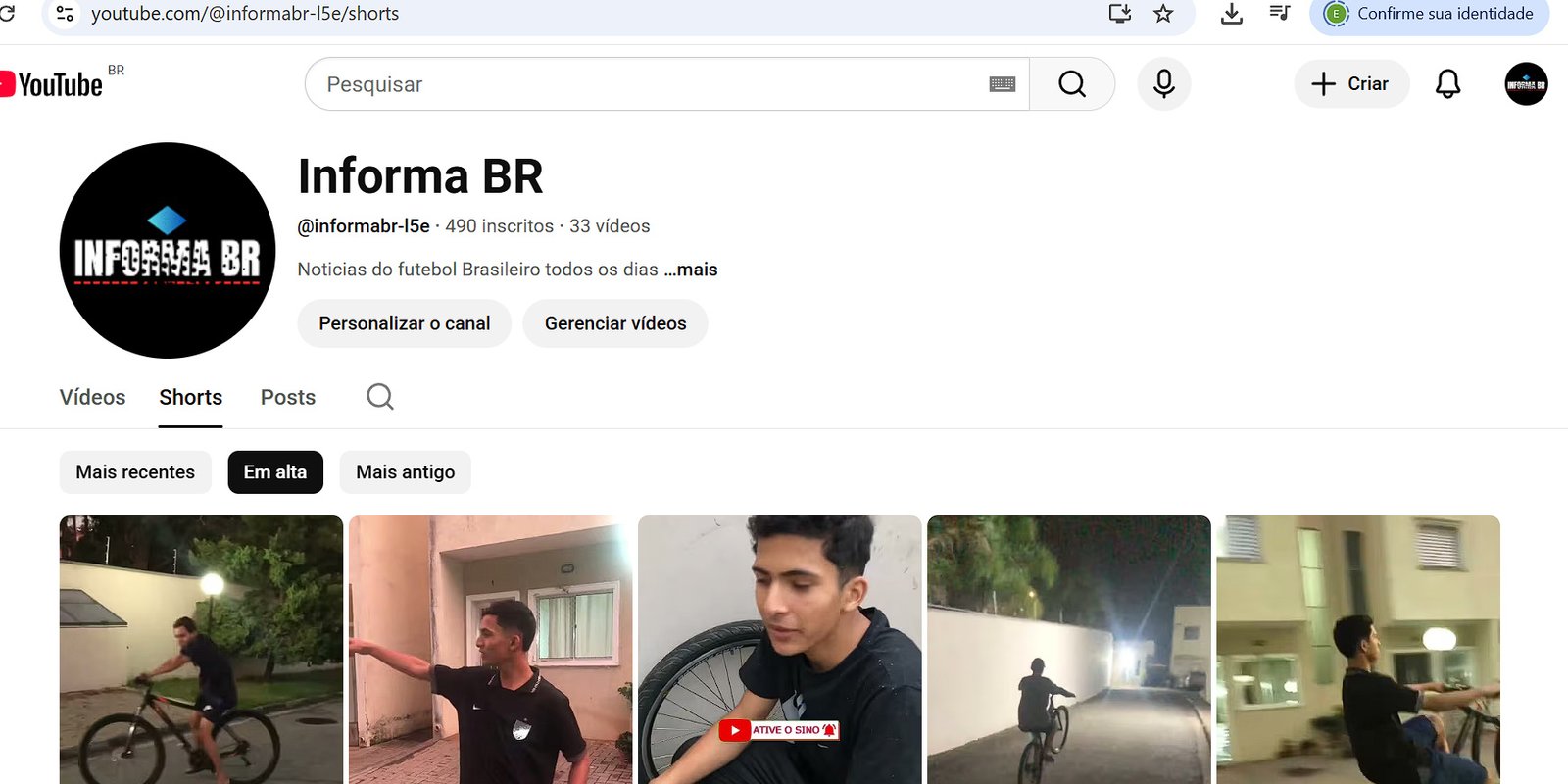Image resolution: width=1568 pixels, height=784 pixels.
Task: Click the Informa BR channel title
Action: [x=420, y=176]
